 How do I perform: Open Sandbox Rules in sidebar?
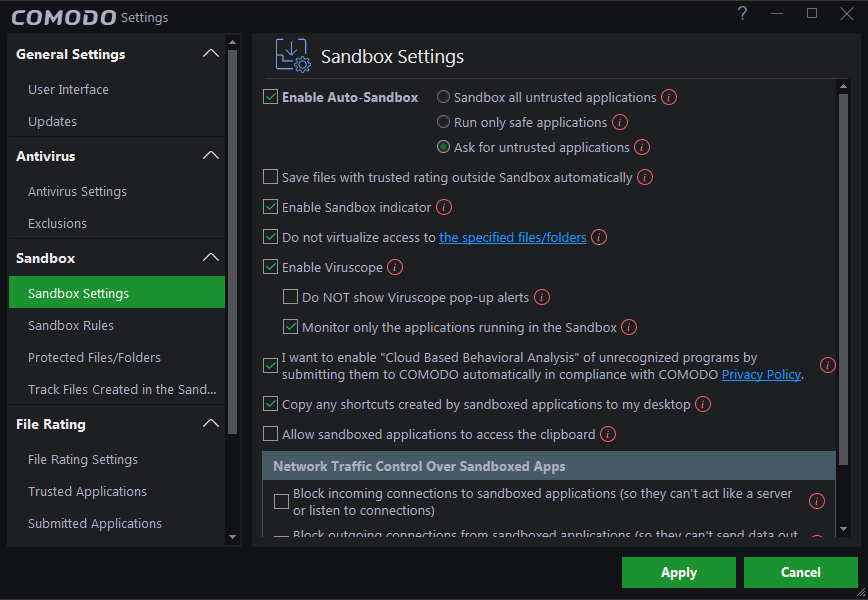point(71,326)
